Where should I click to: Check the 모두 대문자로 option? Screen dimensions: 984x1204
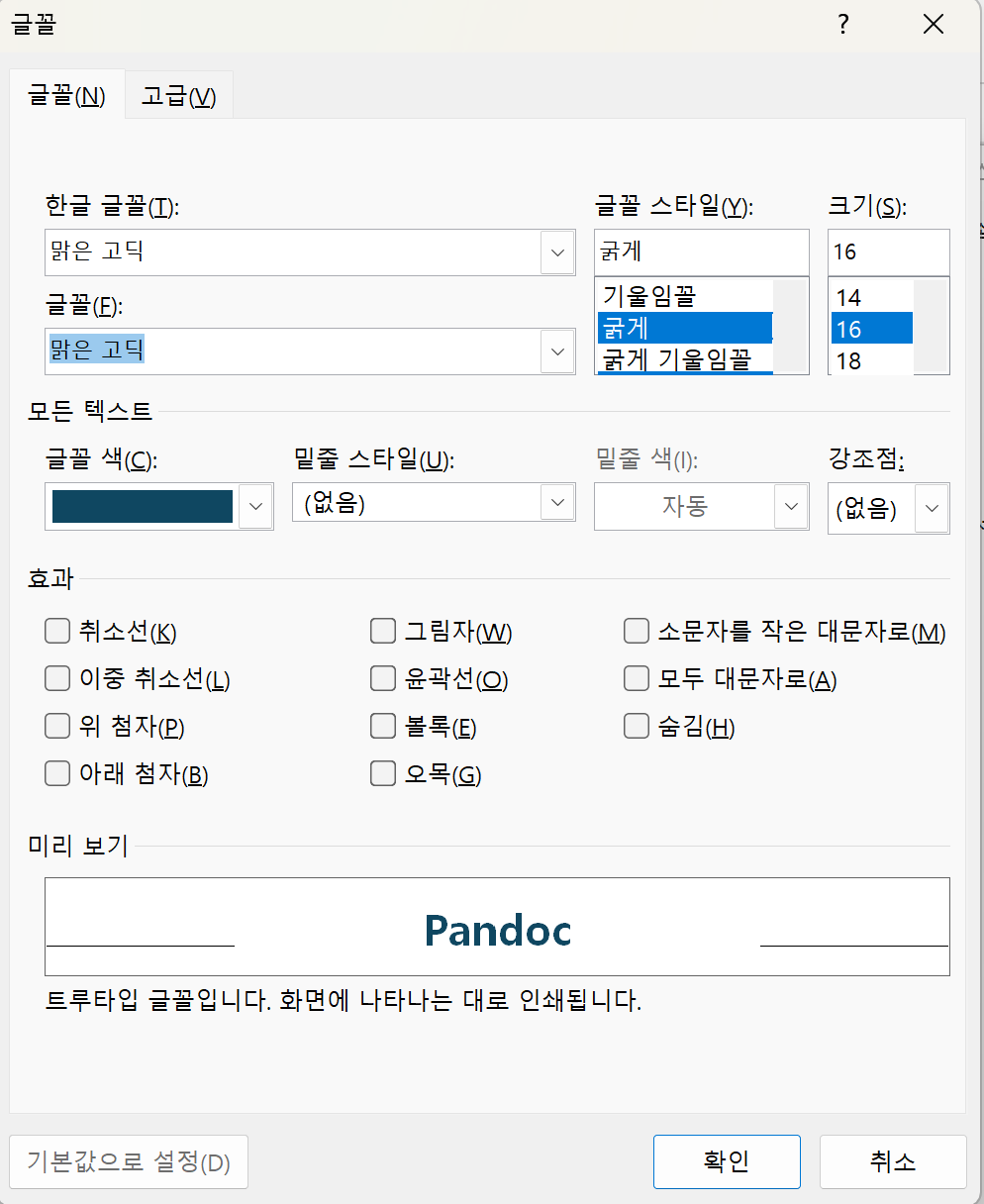tap(637, 678)
